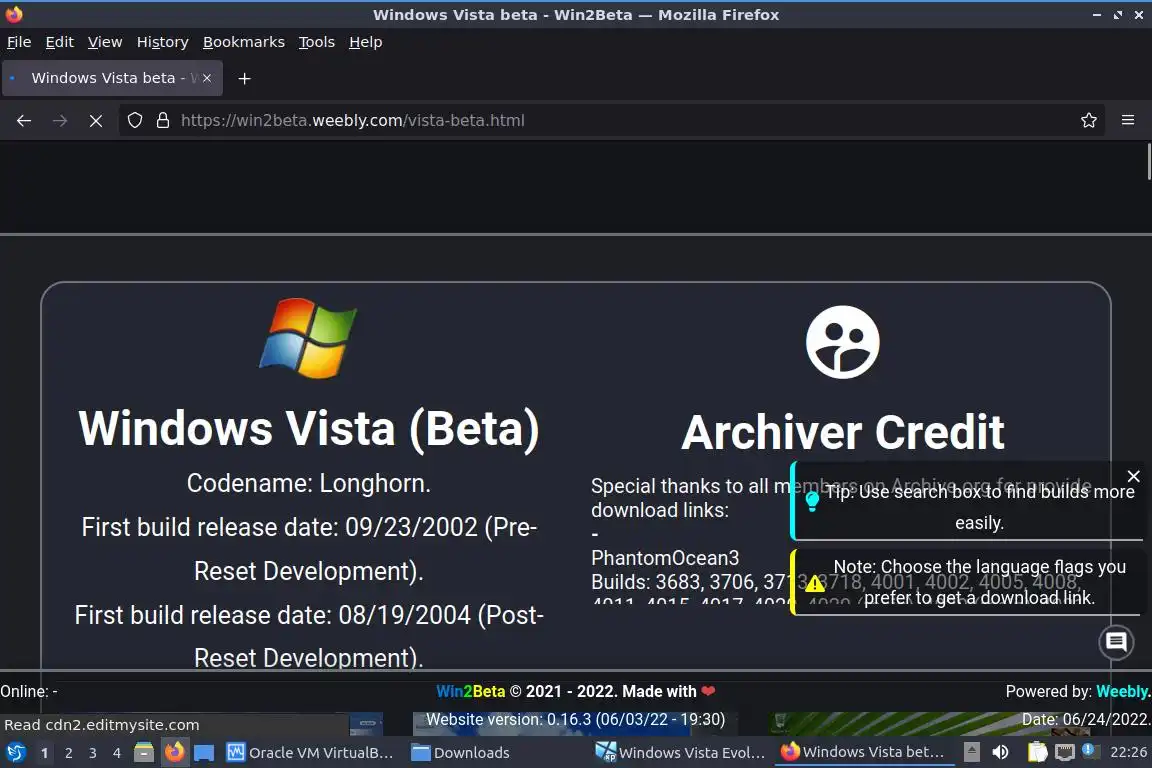
Task: Open the volume speaker tray icon
Action: pyautogui.click(x=1000, y=752)
